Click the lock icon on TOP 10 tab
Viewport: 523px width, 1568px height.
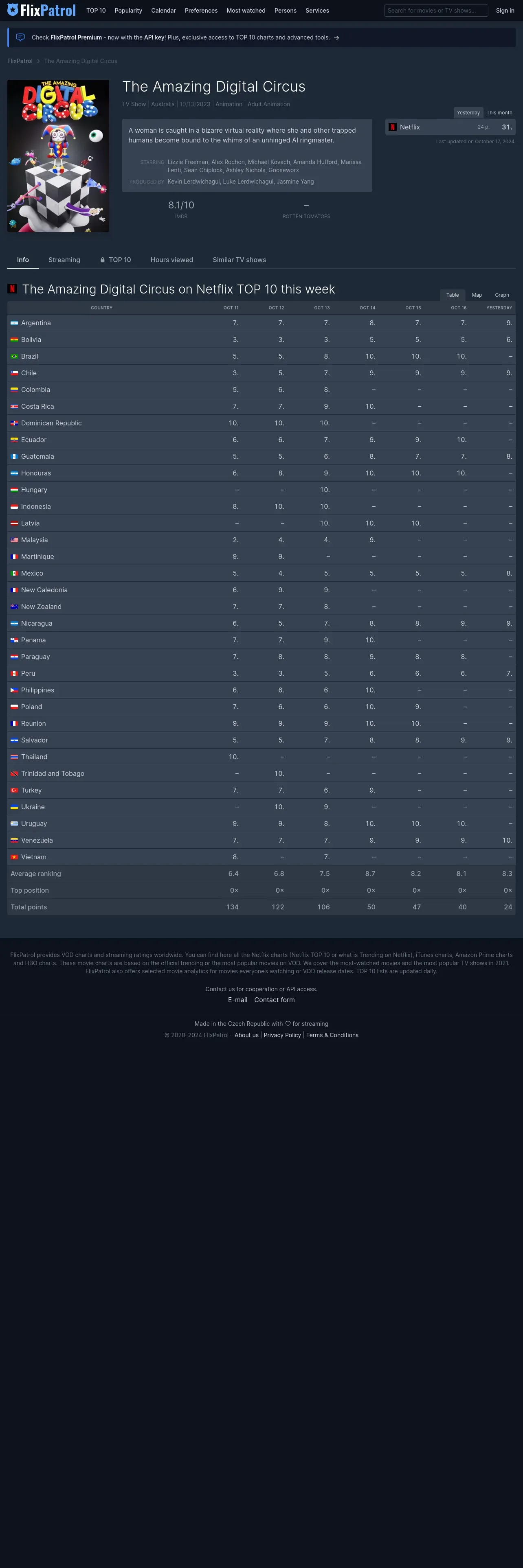(x=102, y=260)
